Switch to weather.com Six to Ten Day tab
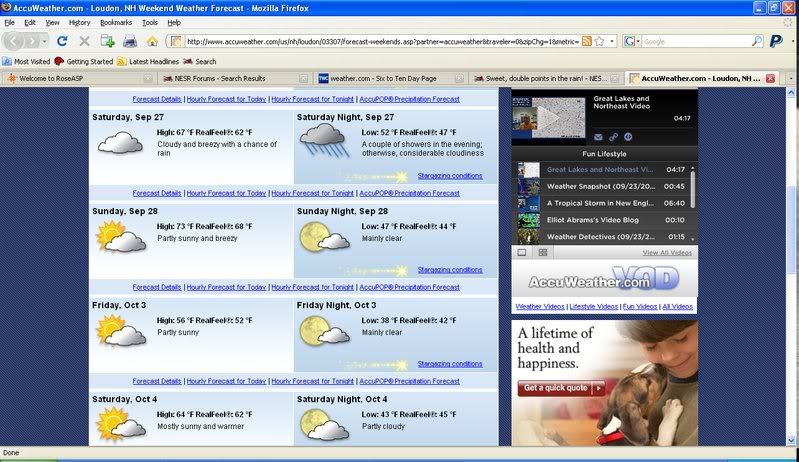799x462 pixels. (390, 78)
